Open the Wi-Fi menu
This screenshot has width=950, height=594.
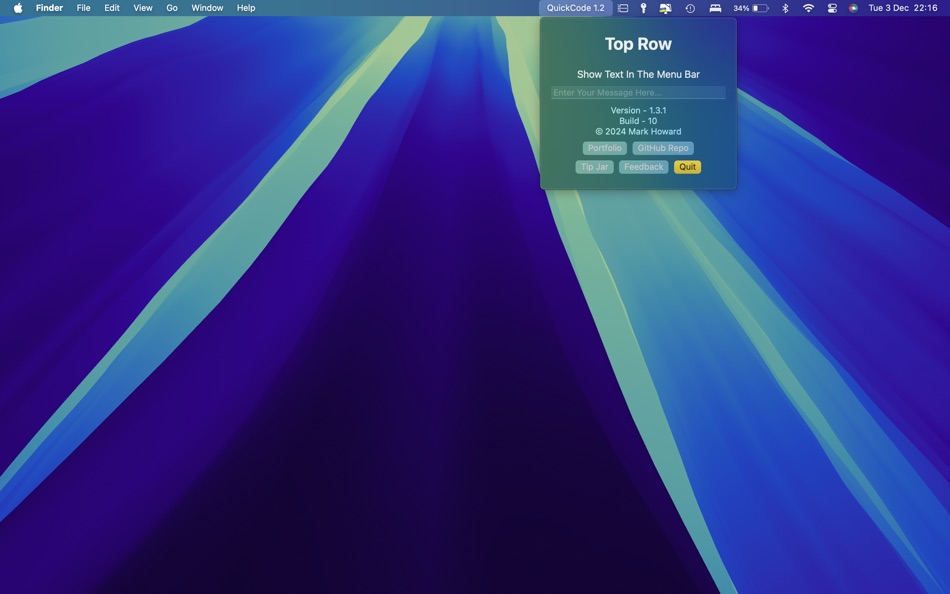[x=808, y=8]
